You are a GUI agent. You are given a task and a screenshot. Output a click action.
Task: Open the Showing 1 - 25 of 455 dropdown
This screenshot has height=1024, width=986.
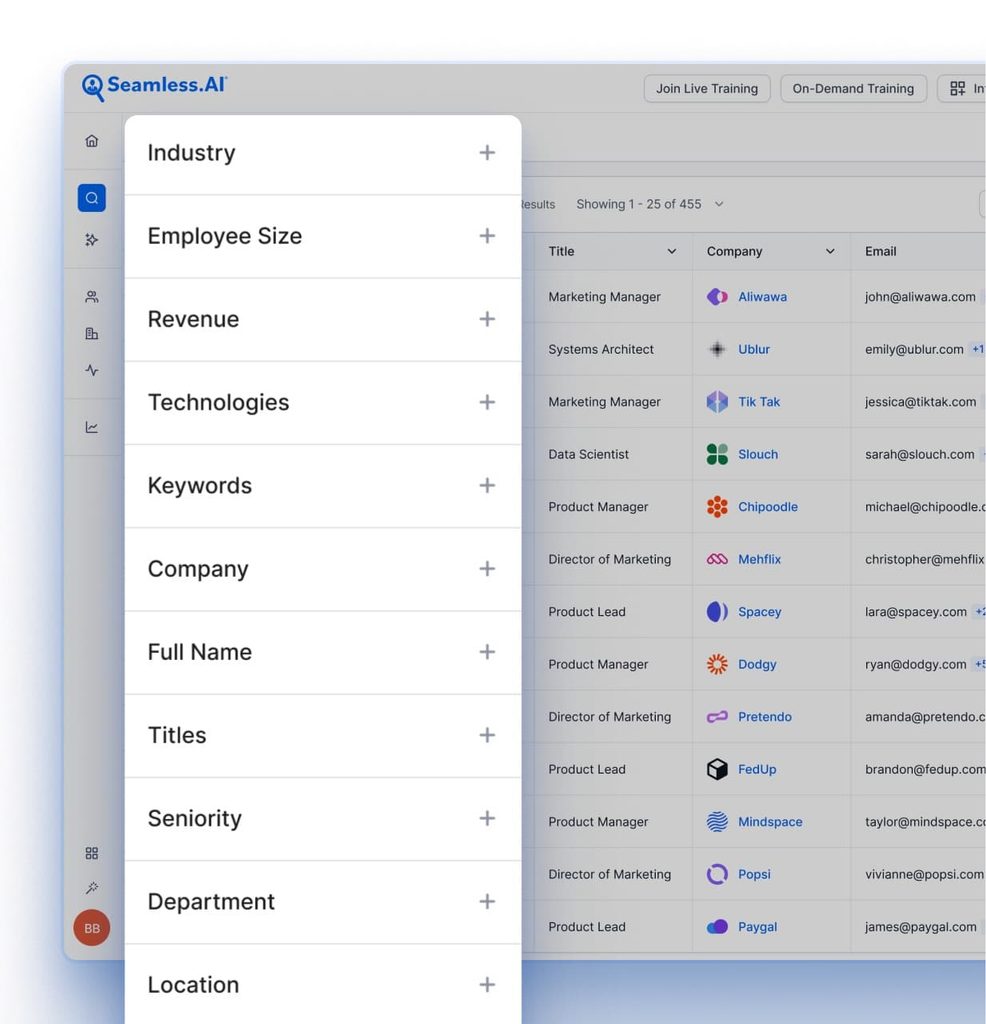650,204
